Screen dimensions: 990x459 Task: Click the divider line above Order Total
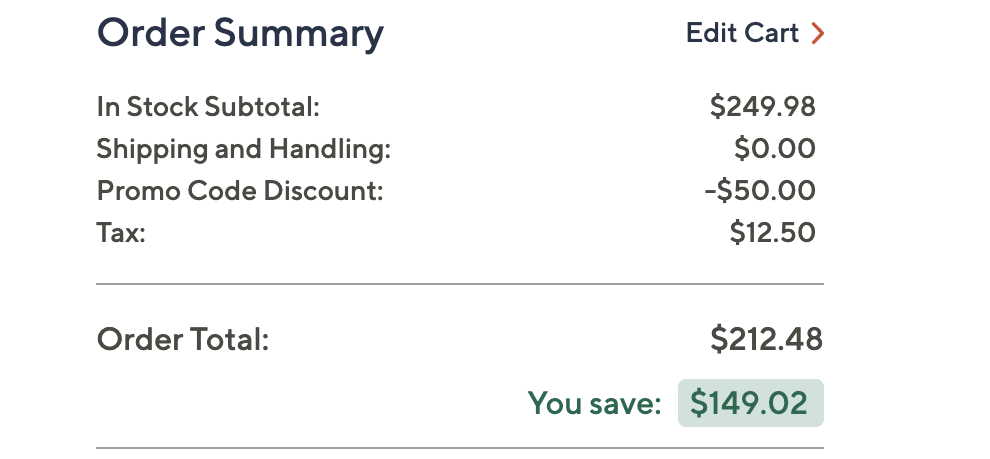[x=460, y=284]
